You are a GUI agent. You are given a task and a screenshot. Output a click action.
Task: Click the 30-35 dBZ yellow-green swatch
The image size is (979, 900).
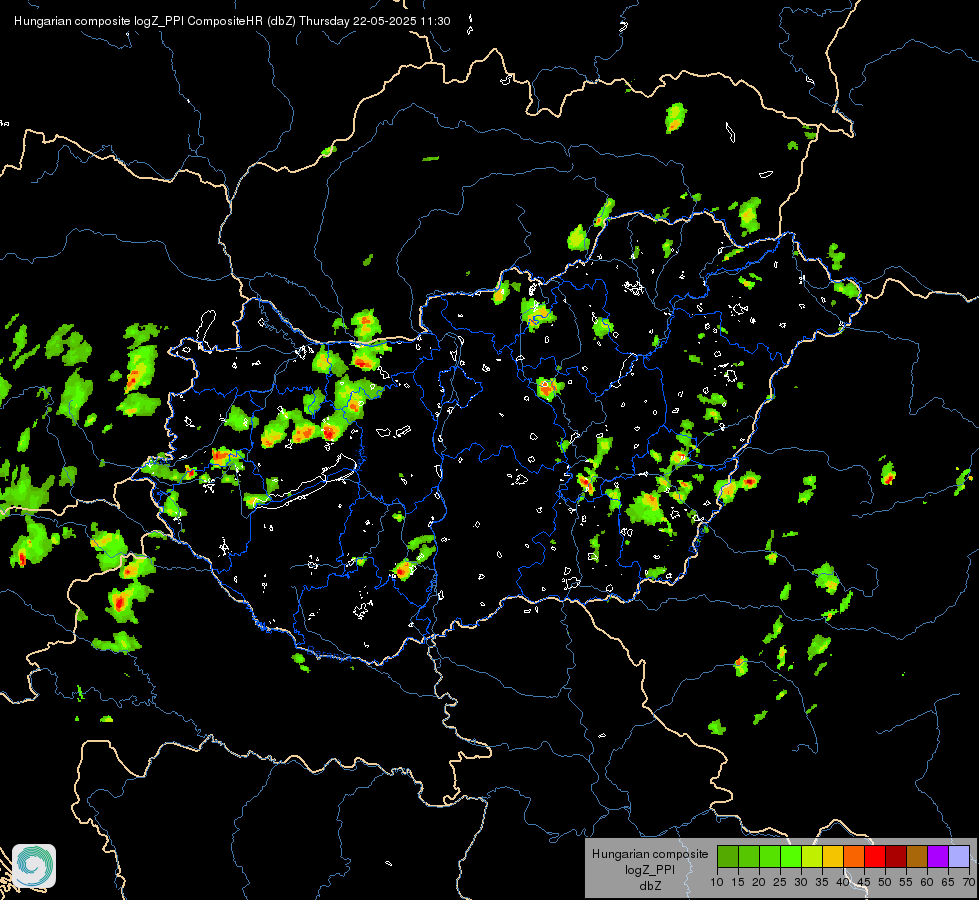pos(812,857)
